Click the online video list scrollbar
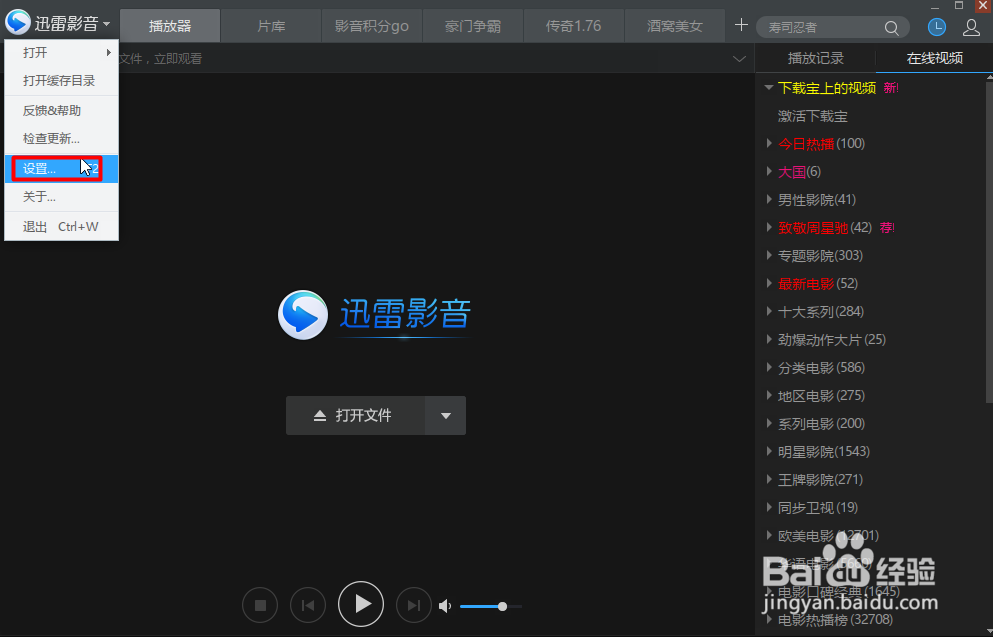This screenshot has width=993, height=637. (x=989, y=241)
